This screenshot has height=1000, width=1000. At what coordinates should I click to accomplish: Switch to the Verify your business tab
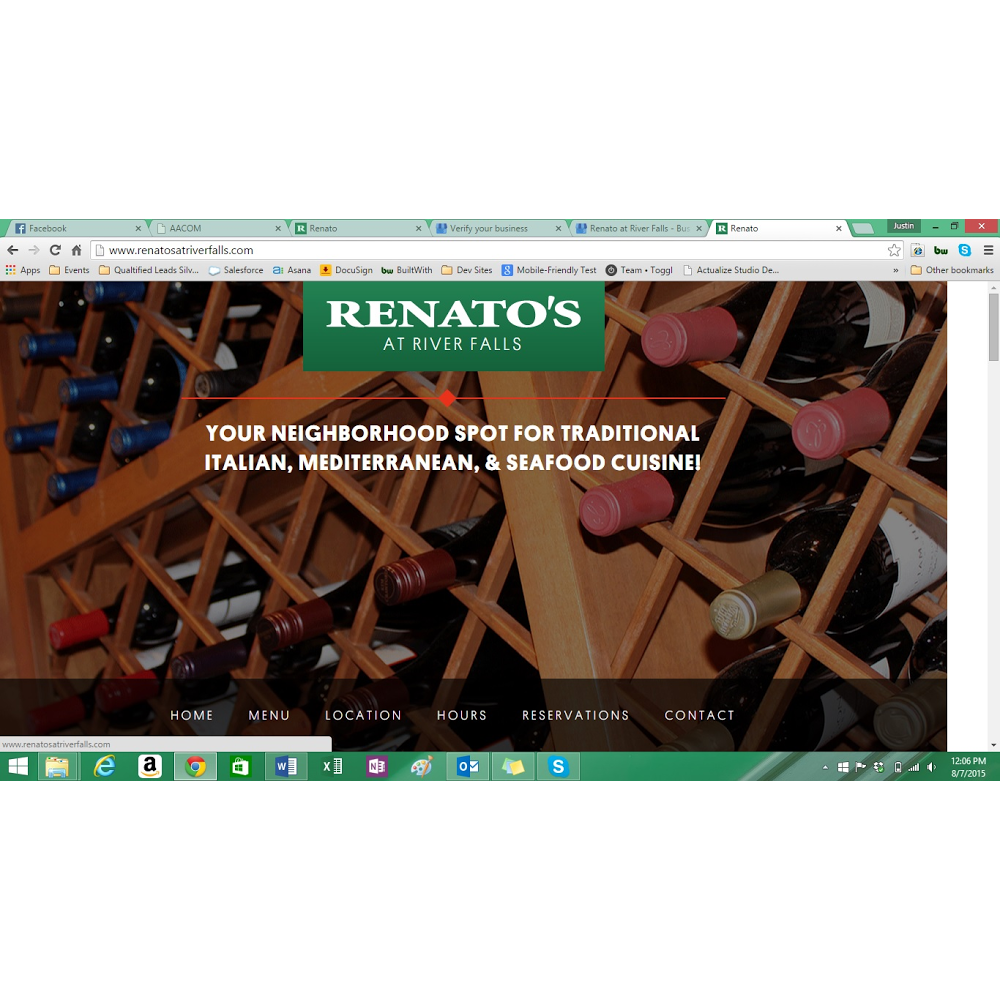[489, 229]
